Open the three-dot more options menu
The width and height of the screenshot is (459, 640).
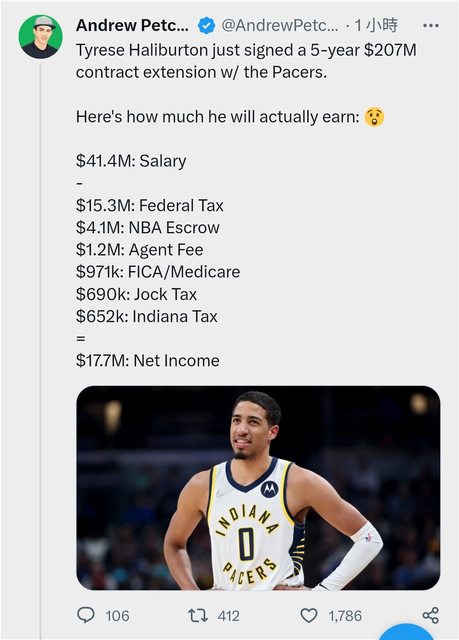tap(431, 26)
